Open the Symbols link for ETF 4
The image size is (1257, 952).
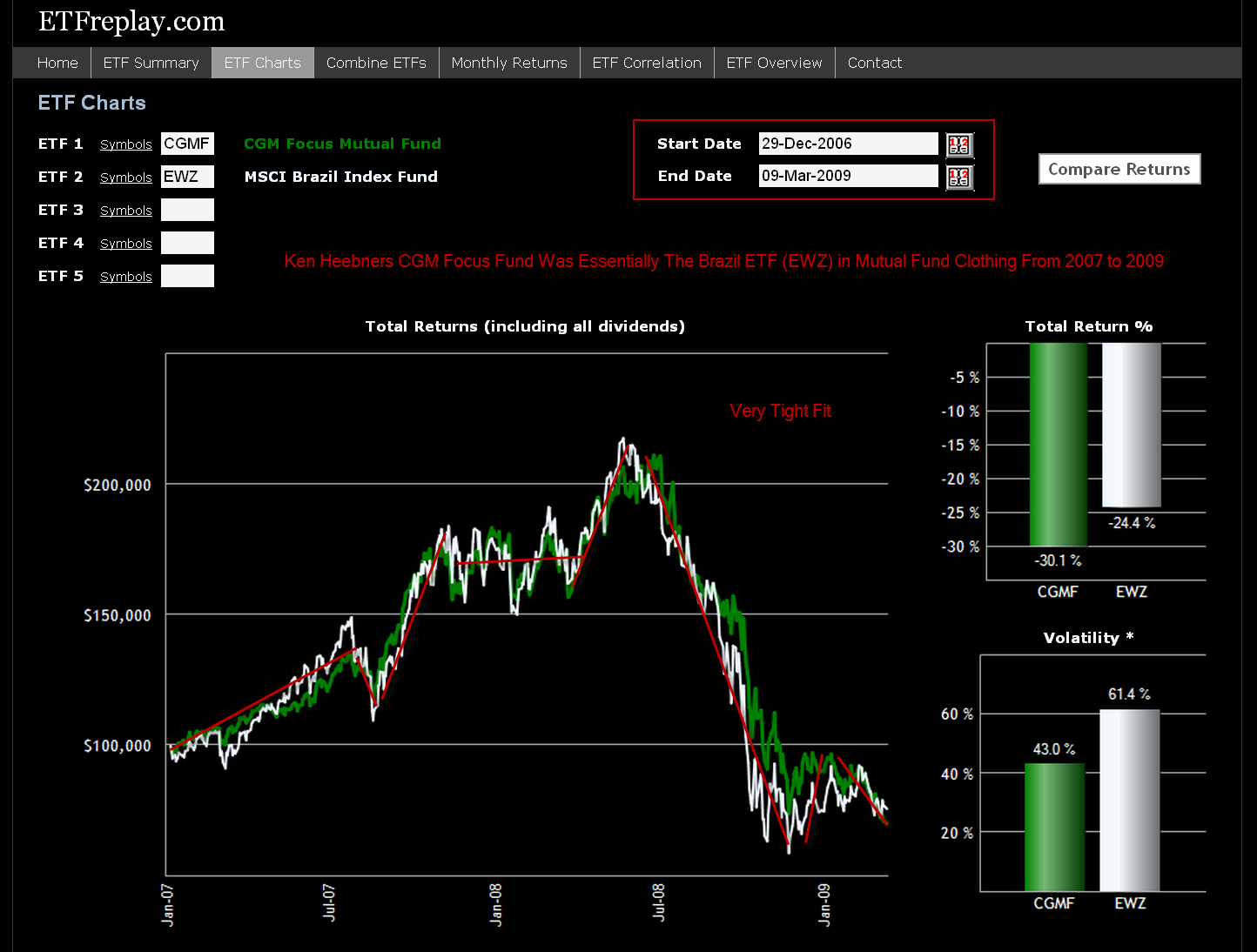point(126,244)
